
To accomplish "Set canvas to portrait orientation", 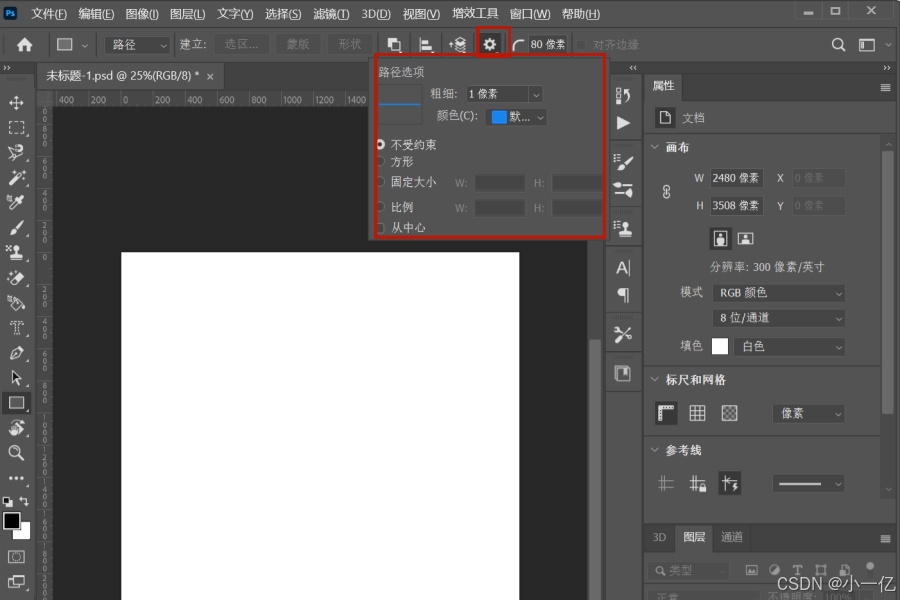I will [720, 238].
